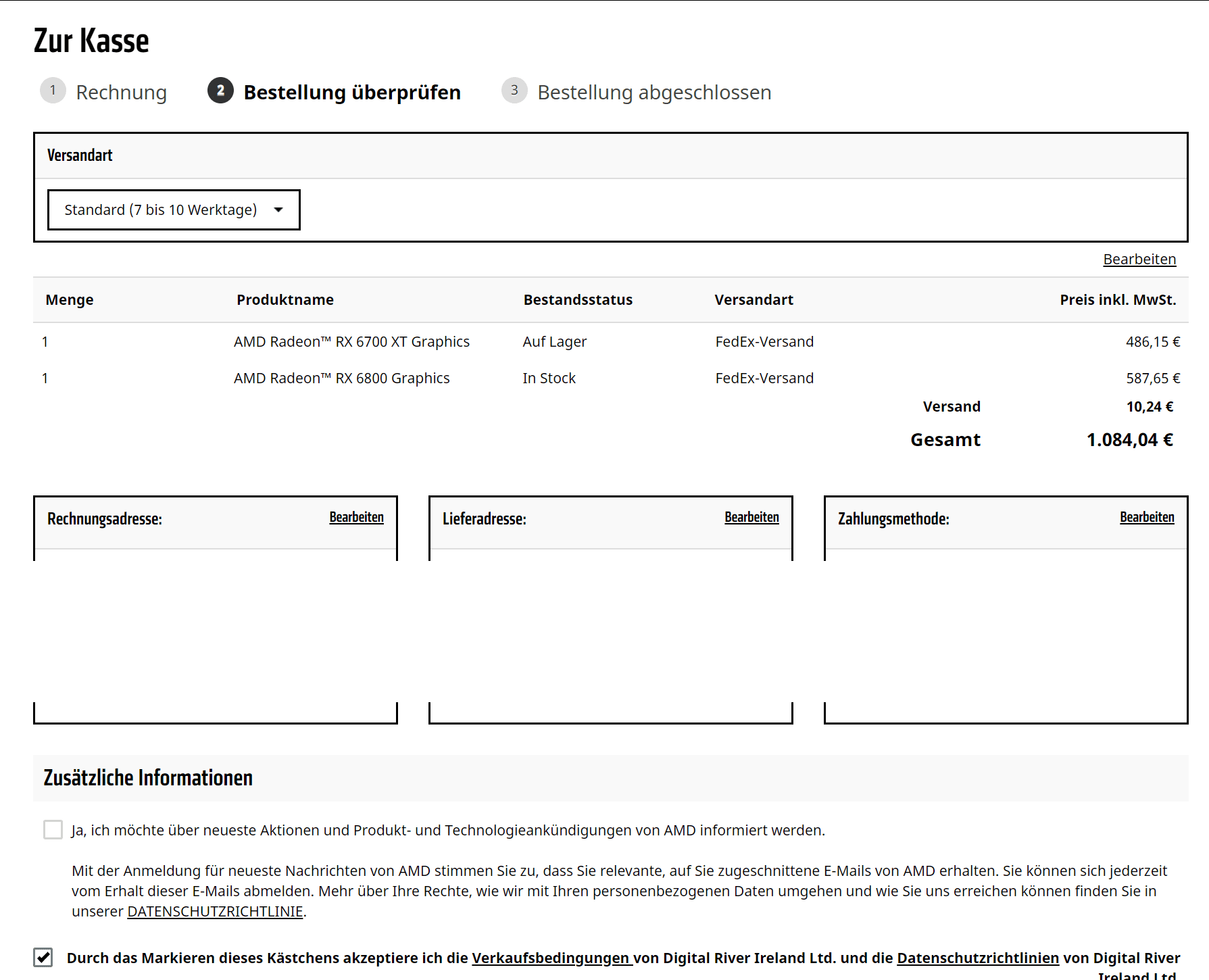The height and width of the screenshot is (980, 1209).
Task: Enable the AMD newsletter opt-in checkbox
Action: (x=53, y=829)
